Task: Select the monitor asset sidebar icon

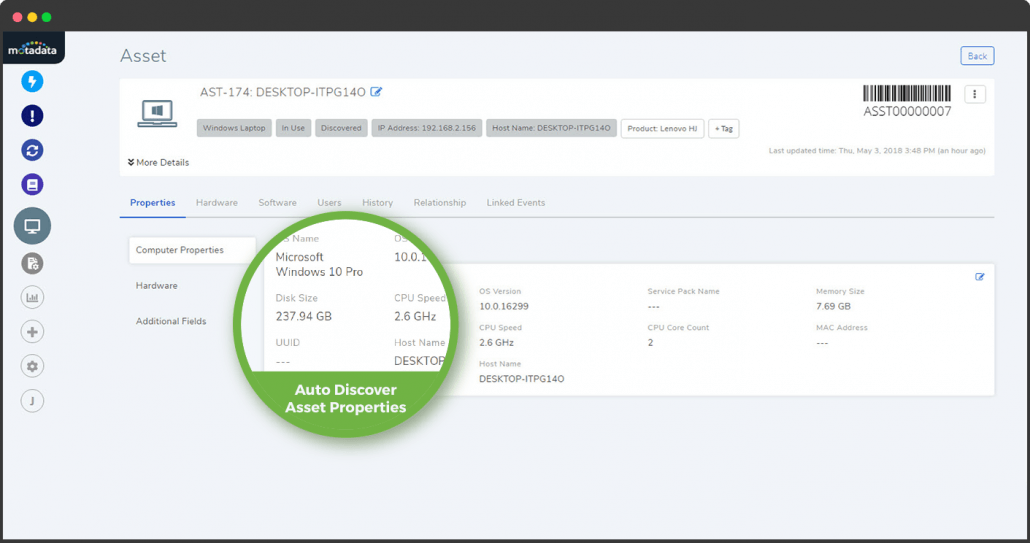Action: coord(32,226)
